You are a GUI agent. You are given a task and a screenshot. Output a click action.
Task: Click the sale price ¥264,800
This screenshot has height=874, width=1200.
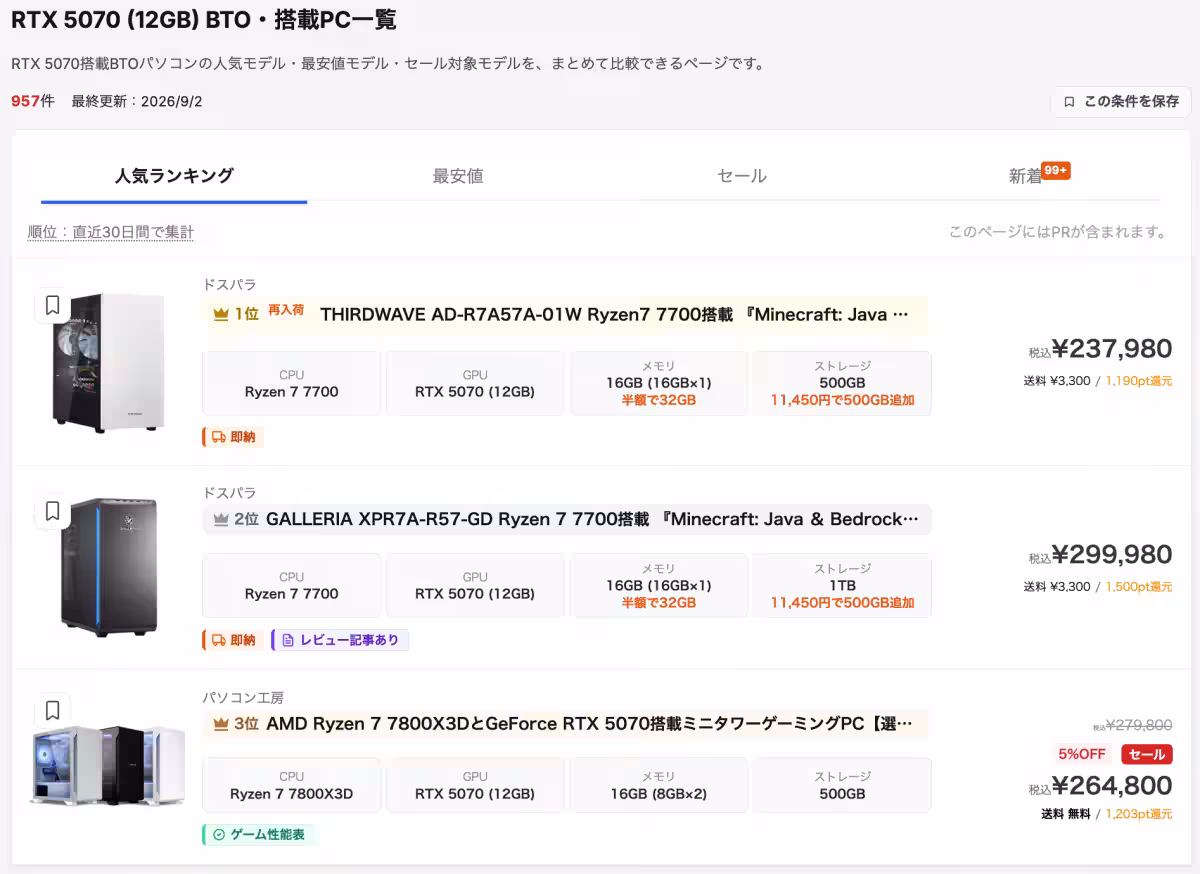coord(1112,786)
